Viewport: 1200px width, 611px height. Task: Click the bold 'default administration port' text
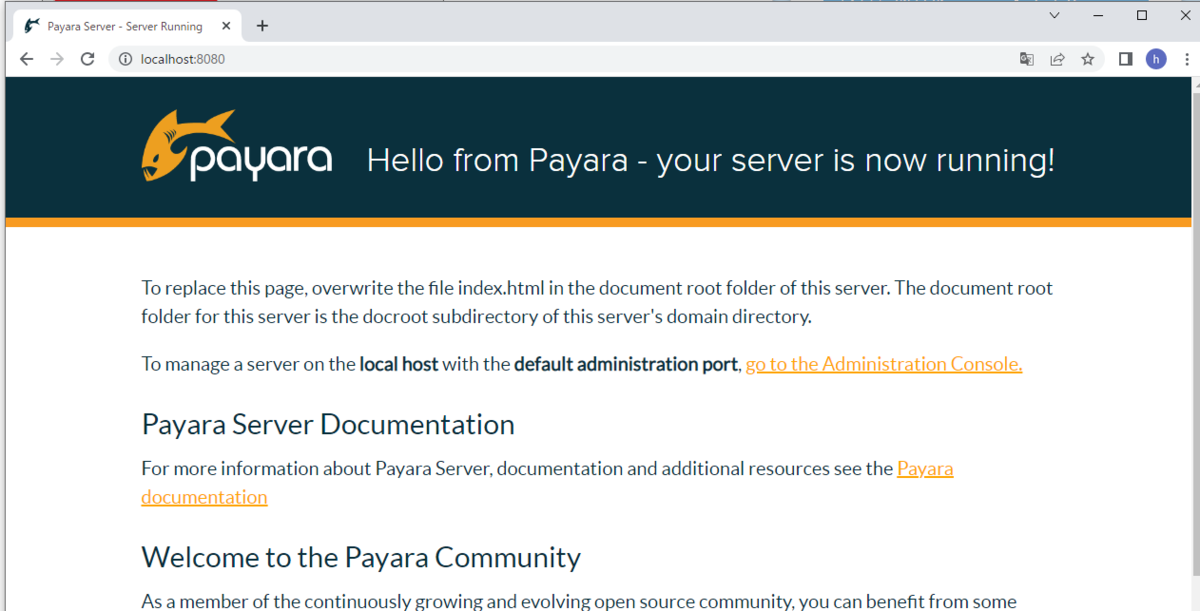(626, 364)
